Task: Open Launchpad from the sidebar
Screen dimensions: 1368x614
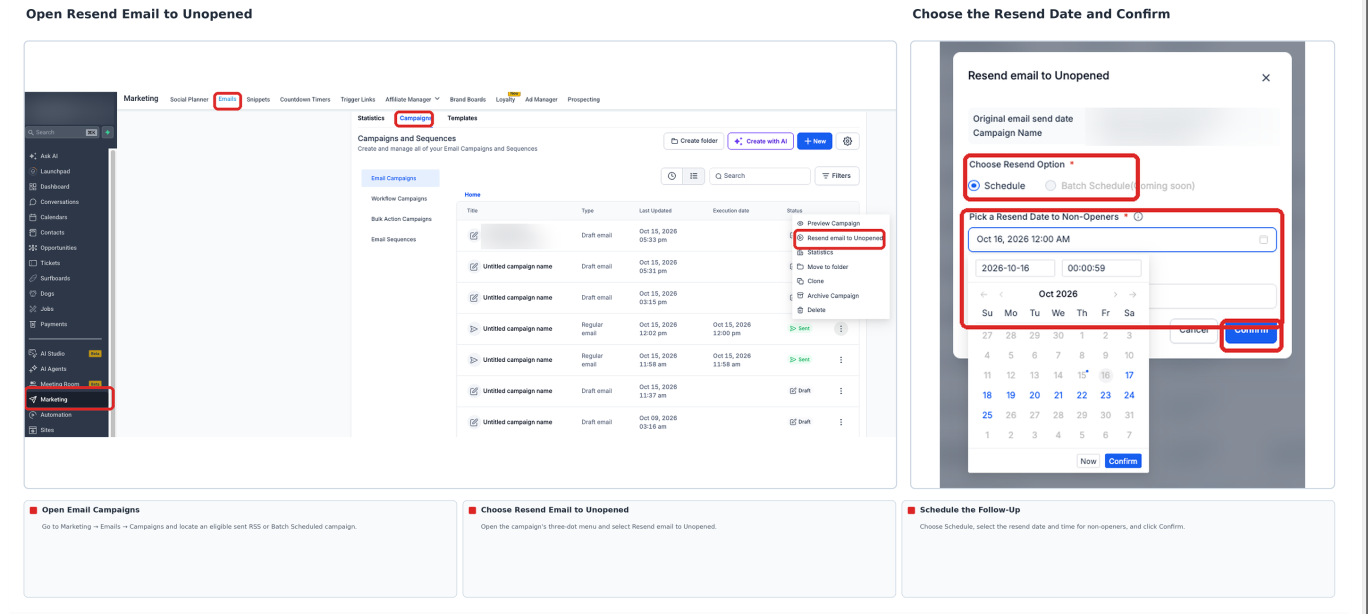Action: 54,171
